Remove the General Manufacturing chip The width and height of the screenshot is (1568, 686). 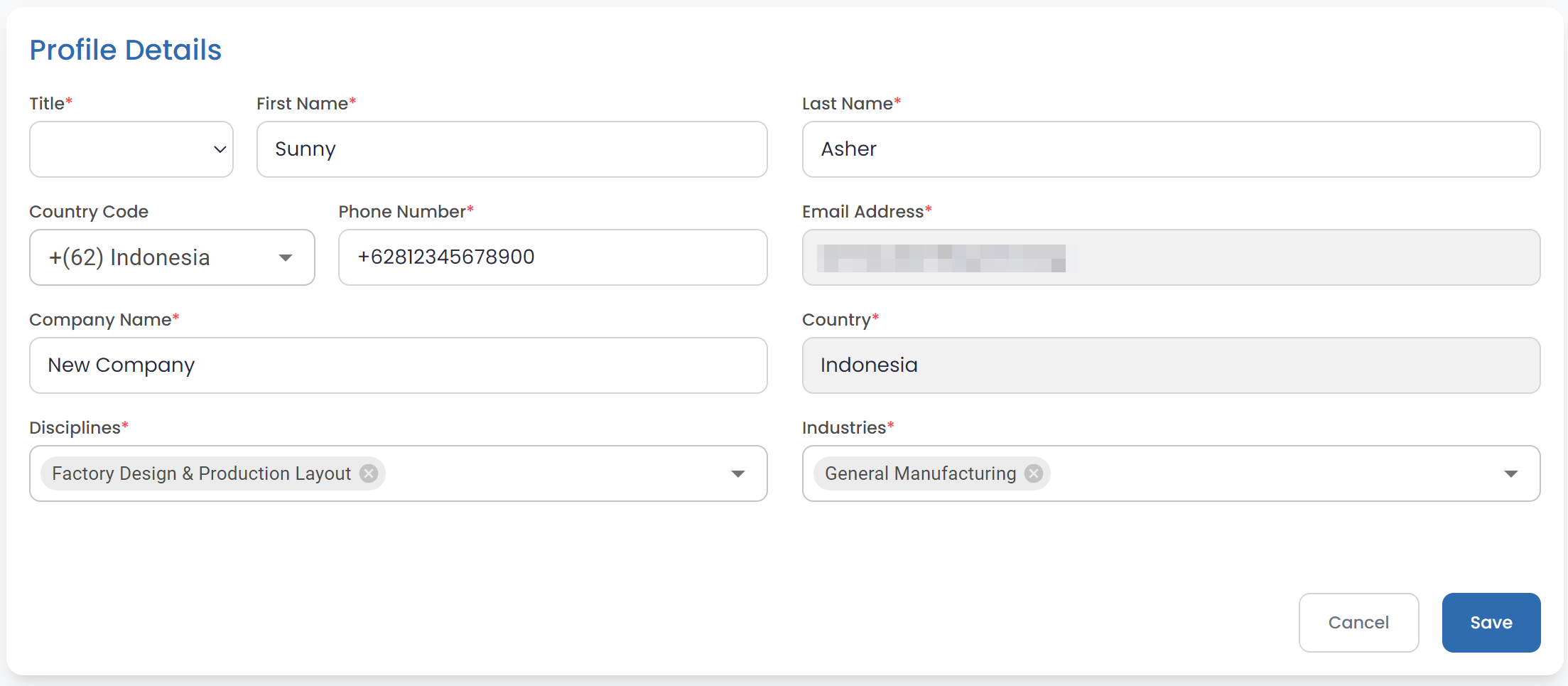pos(1034,473)
